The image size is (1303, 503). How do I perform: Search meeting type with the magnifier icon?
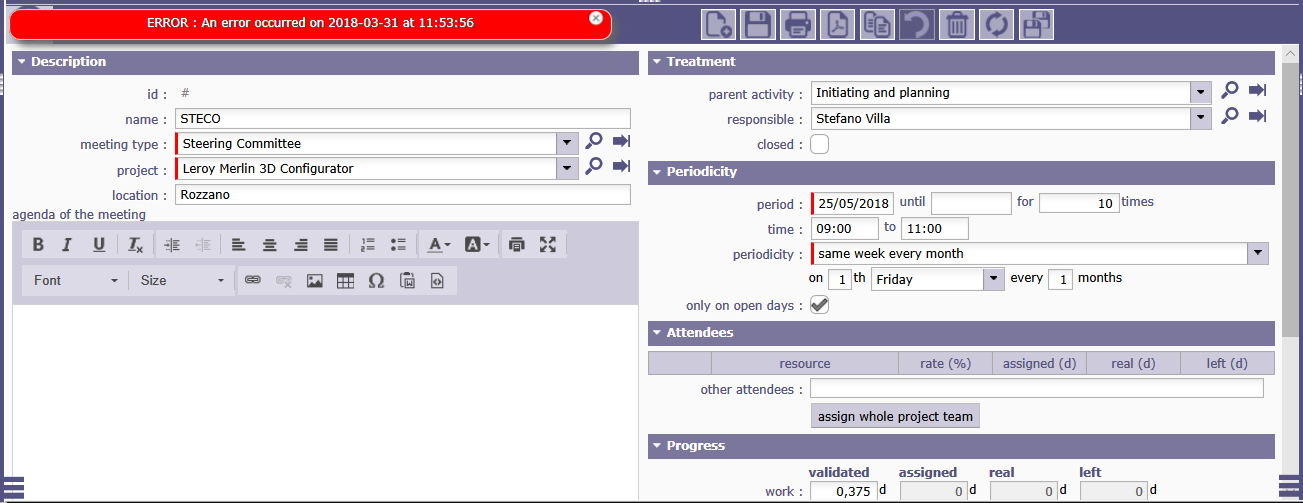594,142
